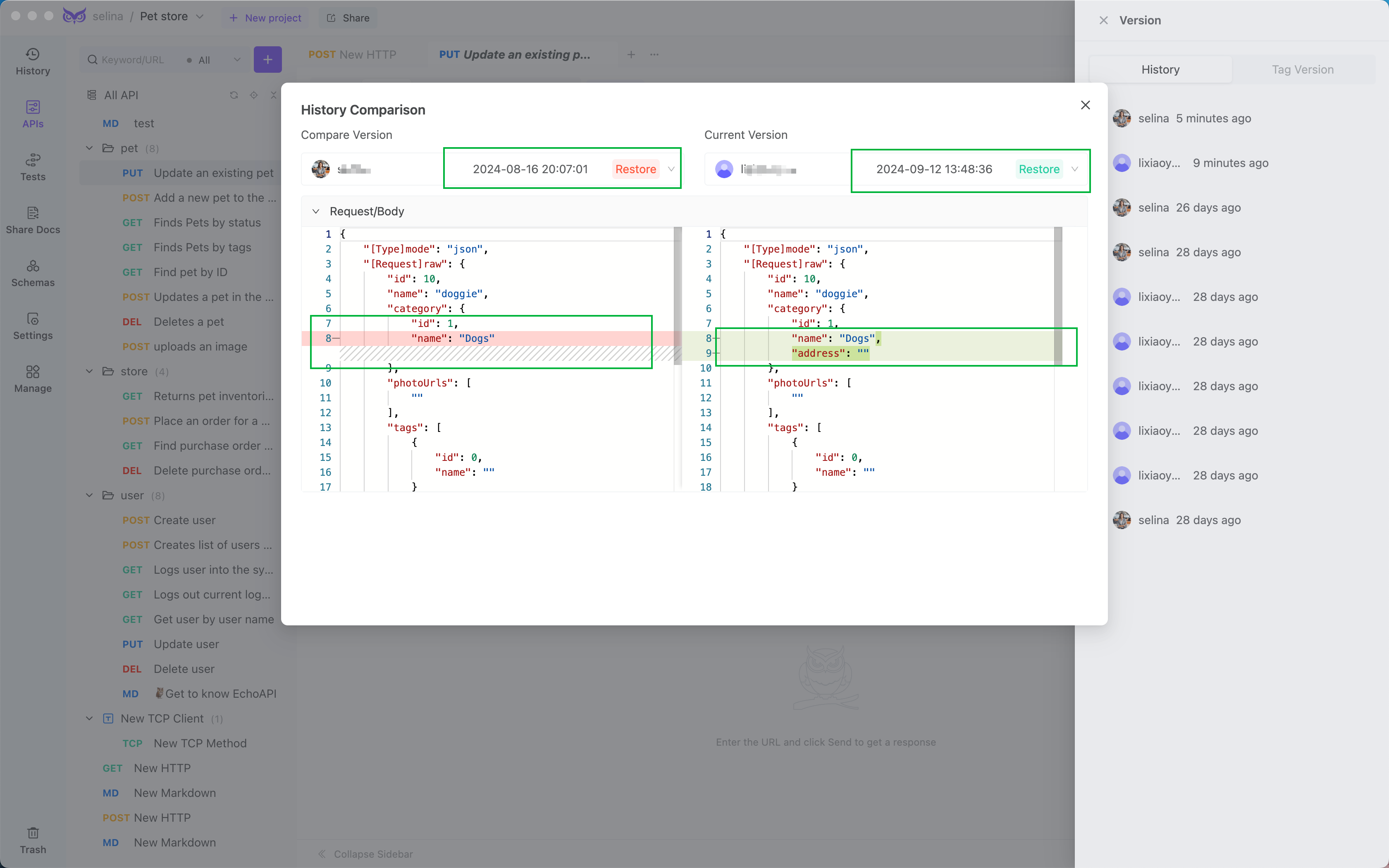The height and width of the screenshot is (868, 1389).
Task: Click the pet folder icon
Action: (108, 148)
